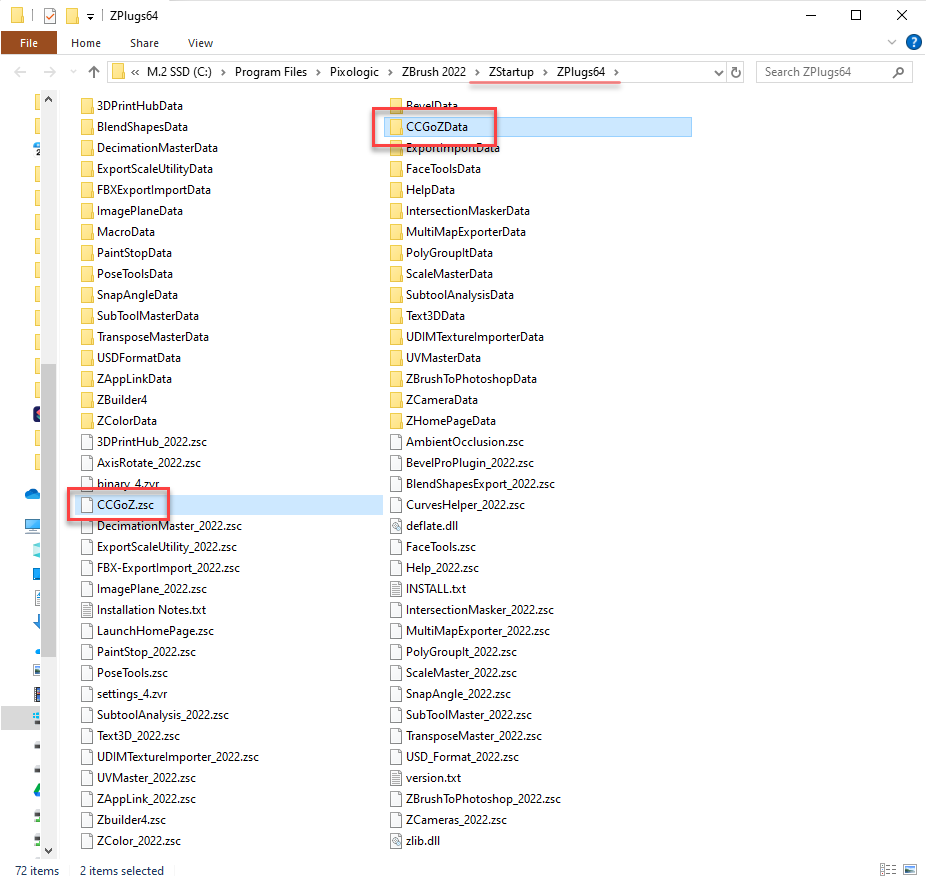Select the UDIMTextureImporter_2022.zsc file

(x=170, y=757)
